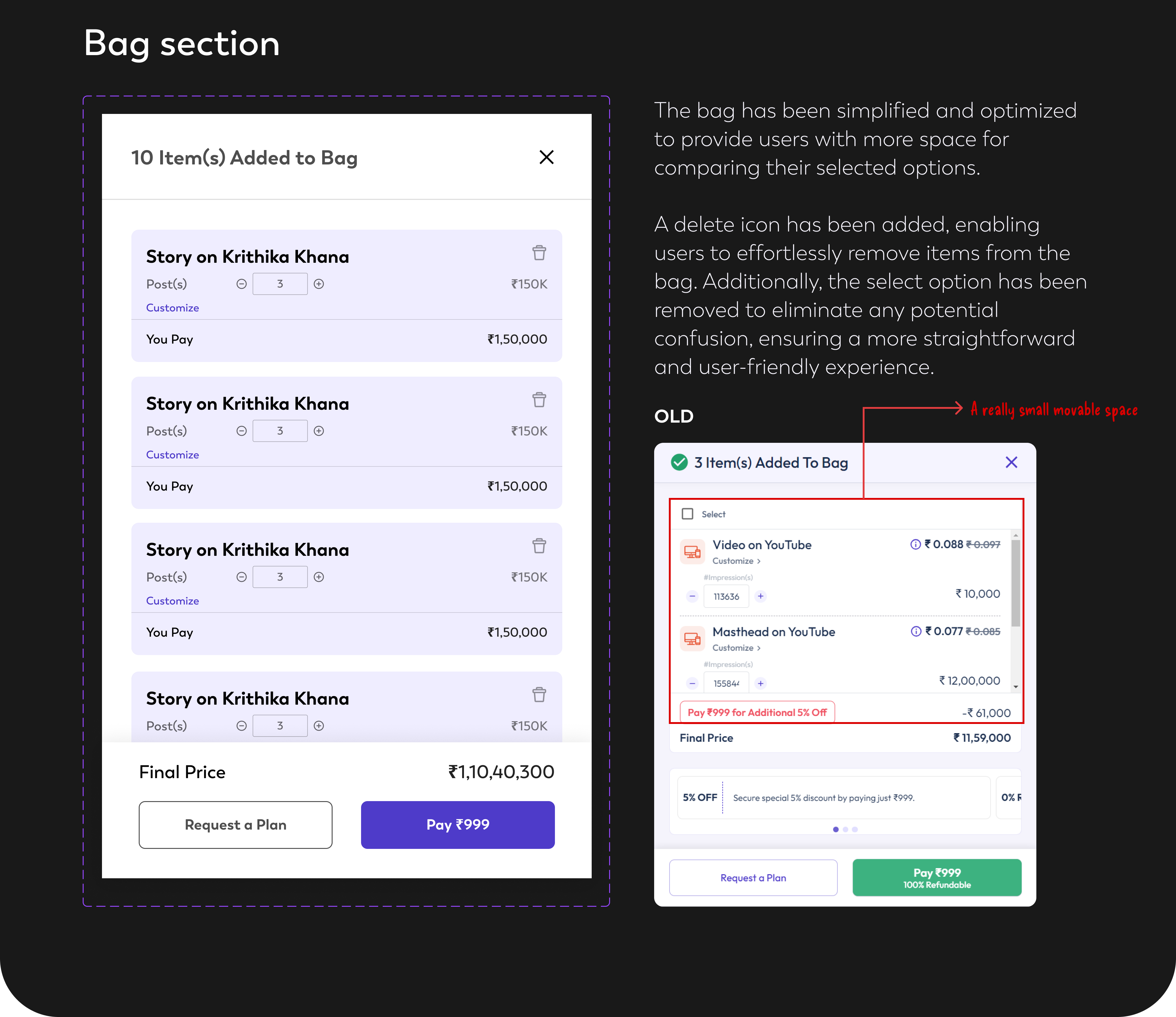The width and height of the screenshot is (1176, 1017).
Task: Increase posts in the first Story card
Action: (x=319, y=284)
